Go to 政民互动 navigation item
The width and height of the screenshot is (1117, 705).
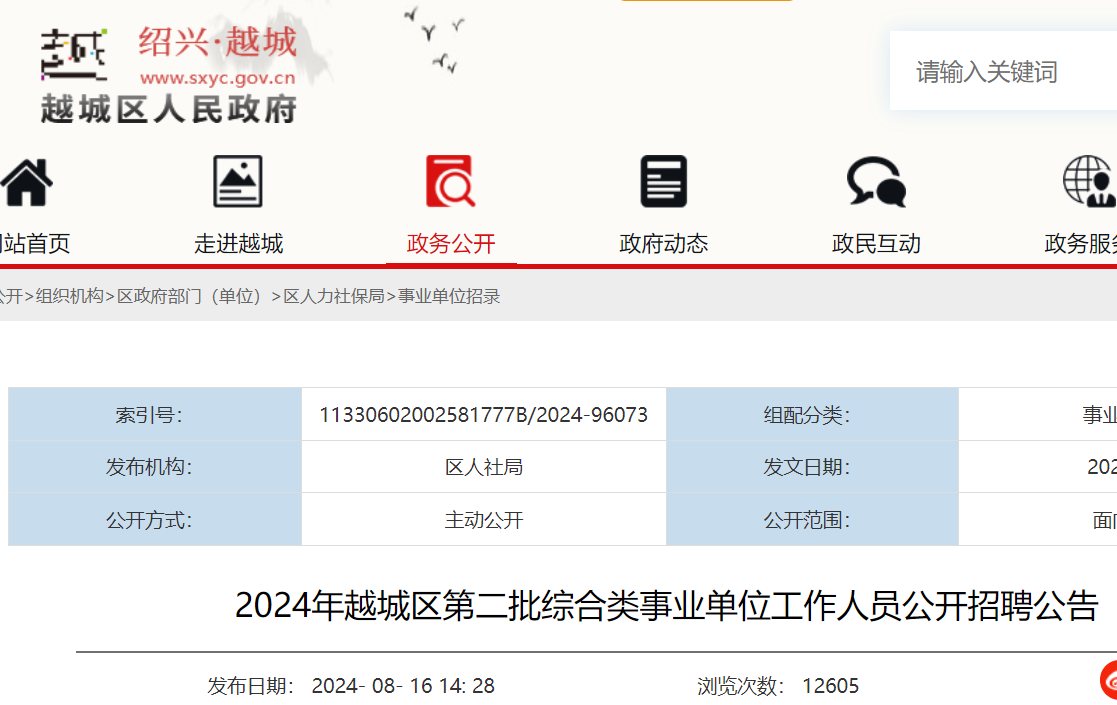[x=876, y=244]
